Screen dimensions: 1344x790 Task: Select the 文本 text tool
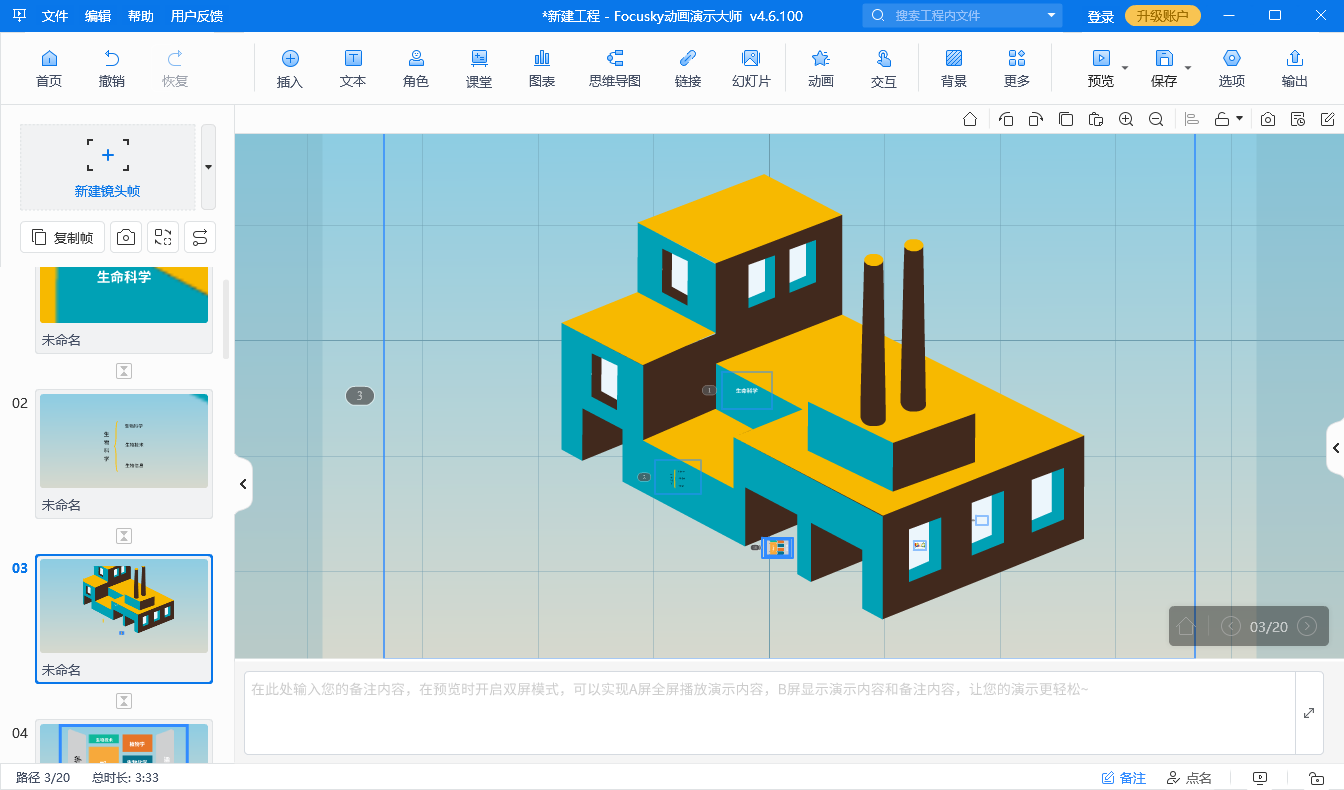[353, 68]
